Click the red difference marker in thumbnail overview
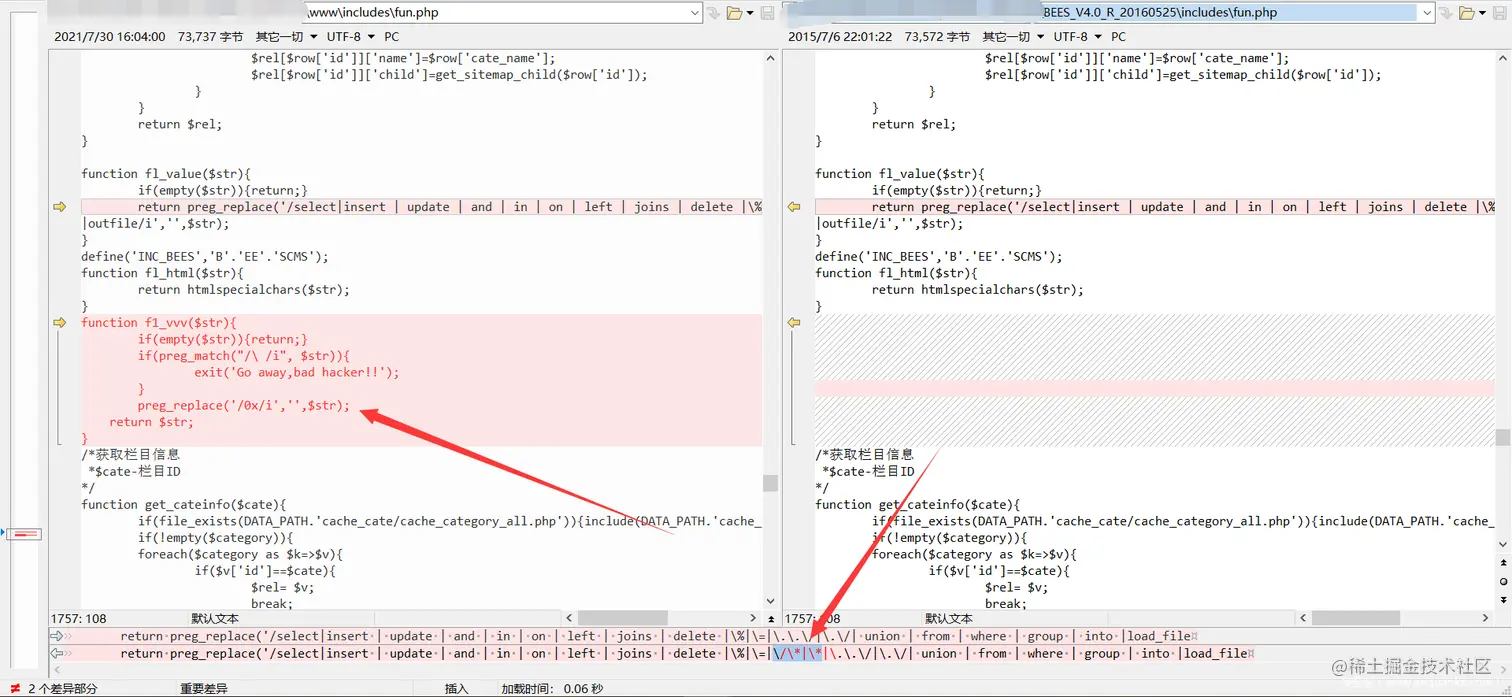Screen dimensions: 1512x697 tap(24, 534)
